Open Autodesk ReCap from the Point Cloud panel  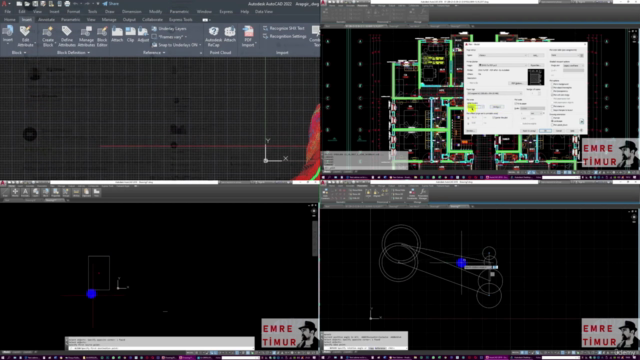click(213, 36)
